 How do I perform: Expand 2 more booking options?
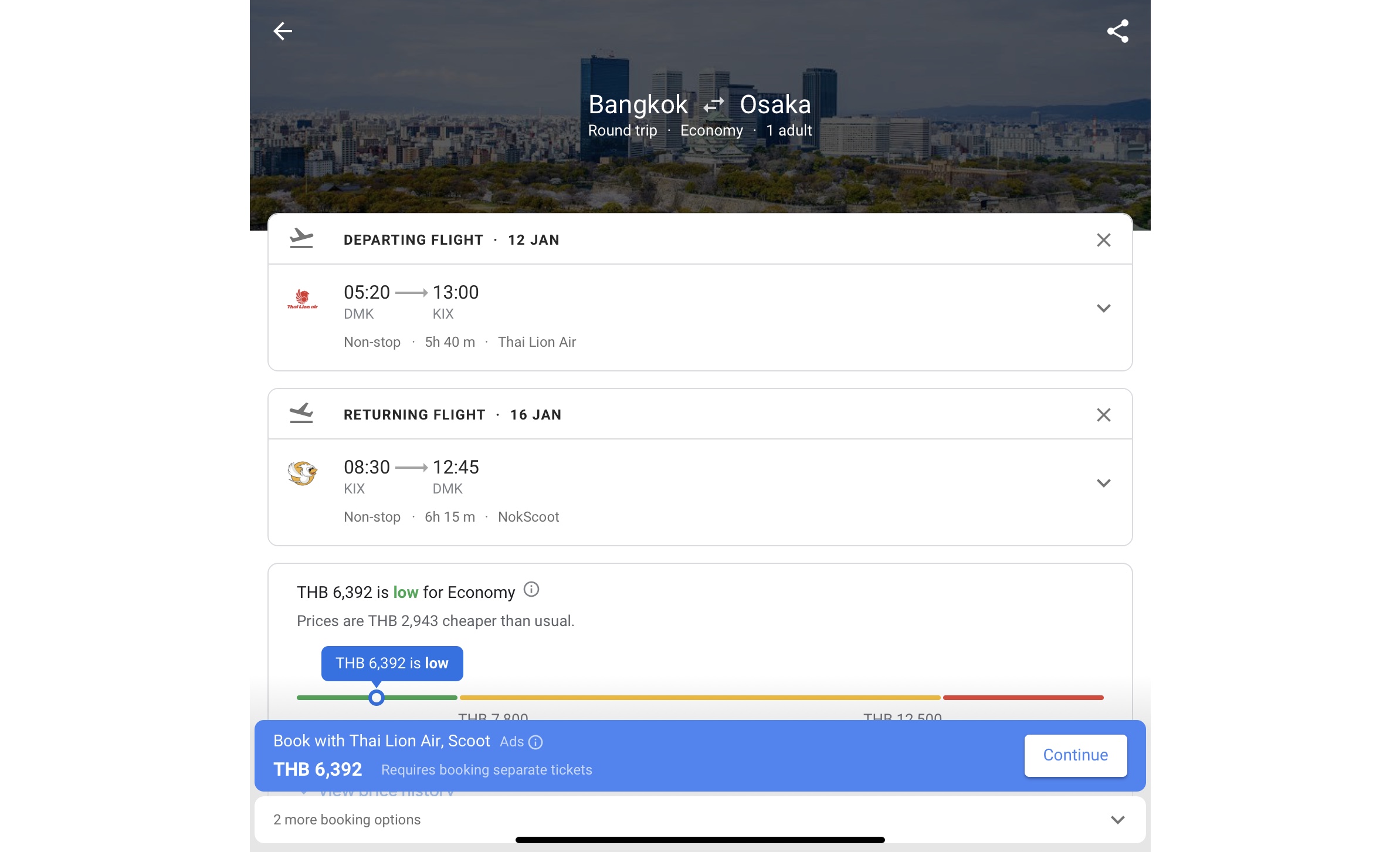700,820
